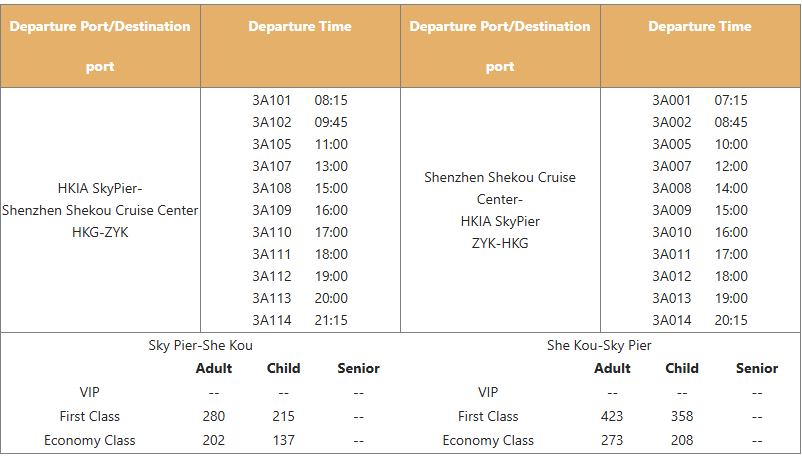Select sailing code 3A010
The width and height of the screenshot is (802, 456).
pyautogui.click(x=671, y=232)
